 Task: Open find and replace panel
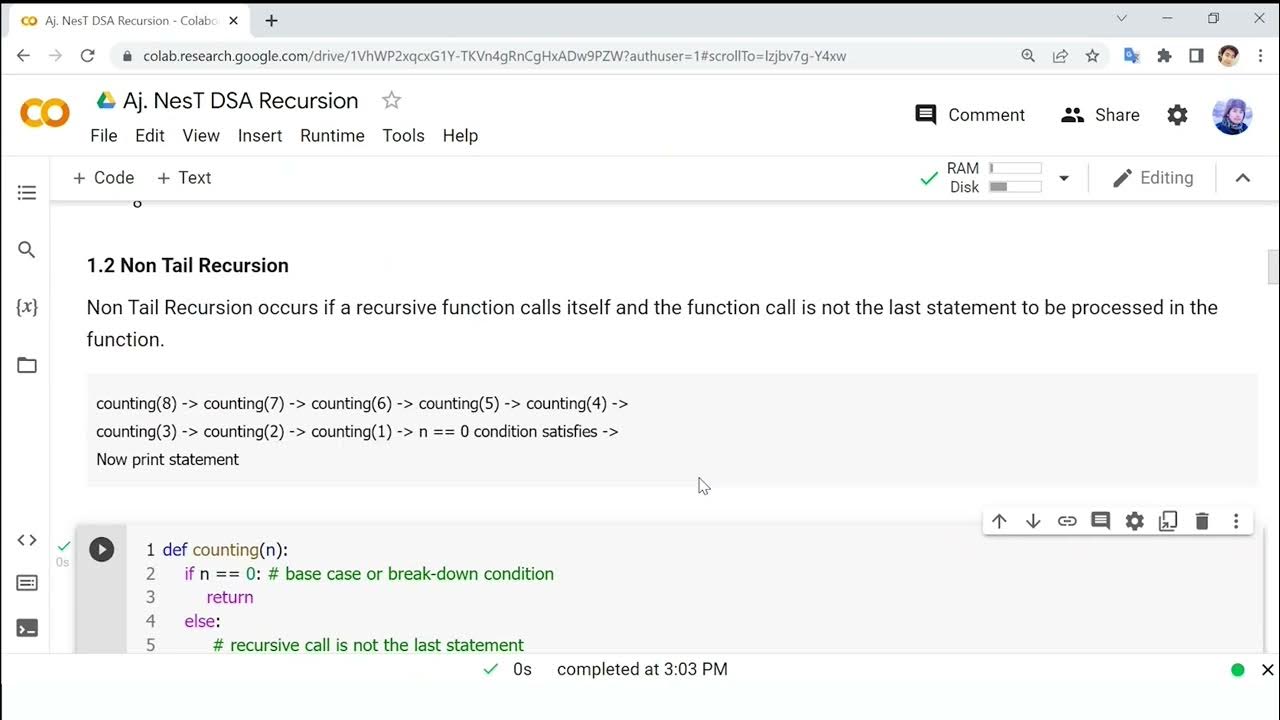click(x=27, y=250)
